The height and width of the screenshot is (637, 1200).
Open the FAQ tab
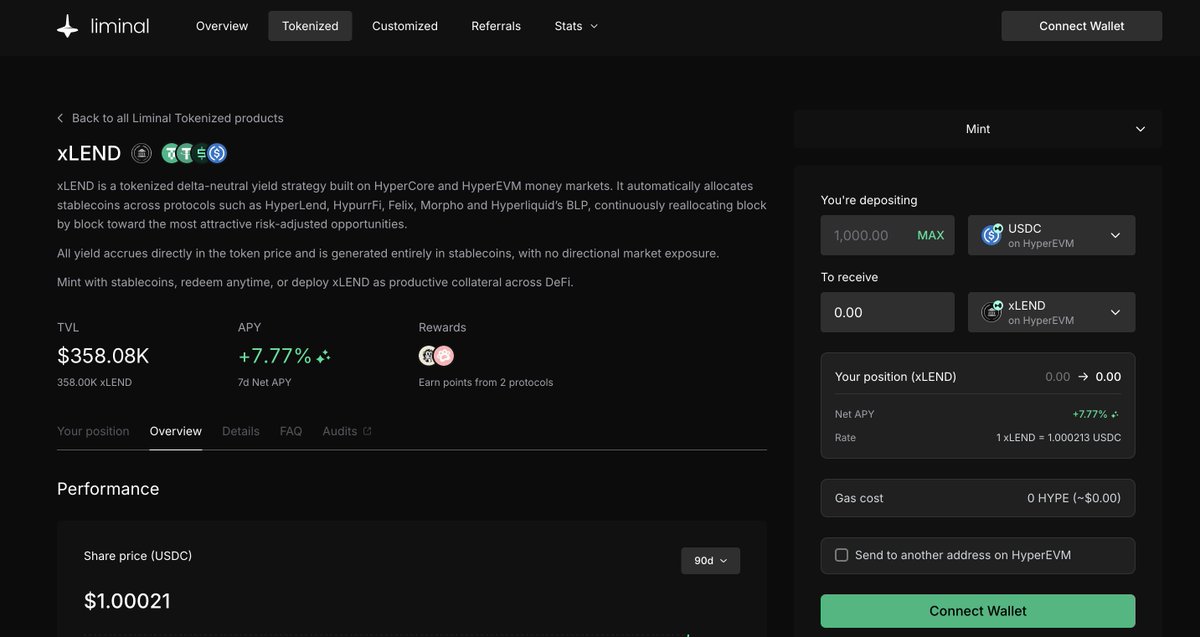point(291,431)
